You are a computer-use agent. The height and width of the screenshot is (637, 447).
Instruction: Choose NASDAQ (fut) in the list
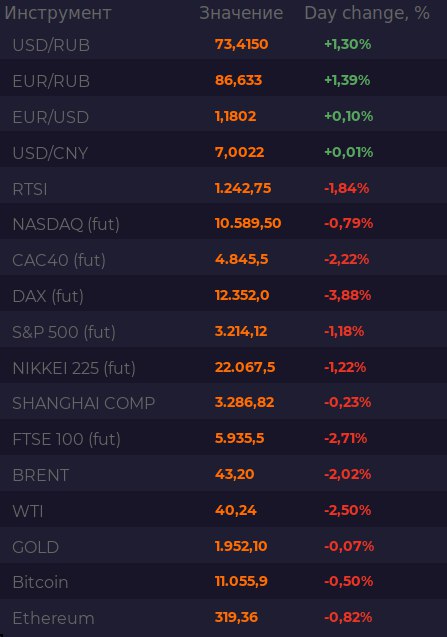(x=224, y=224)
